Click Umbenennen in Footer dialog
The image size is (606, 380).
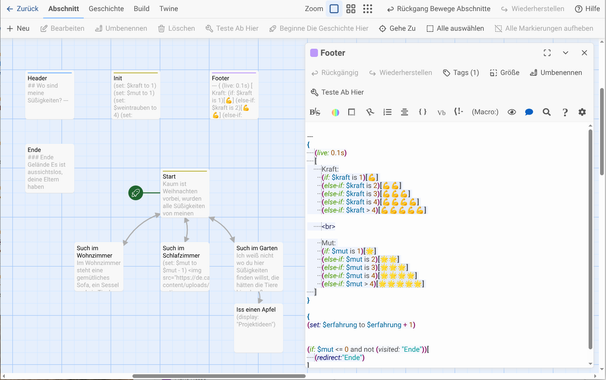coord(556,73)
